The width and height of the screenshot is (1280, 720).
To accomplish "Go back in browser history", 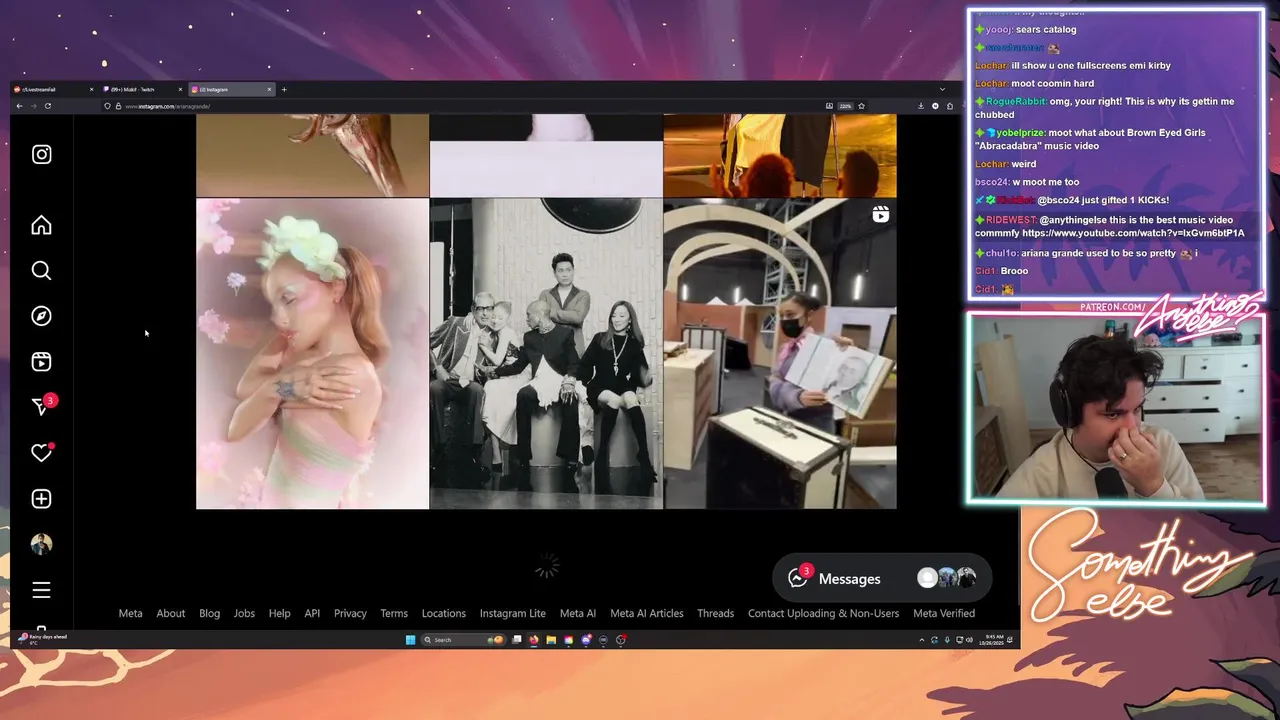I will coord(19,106).
